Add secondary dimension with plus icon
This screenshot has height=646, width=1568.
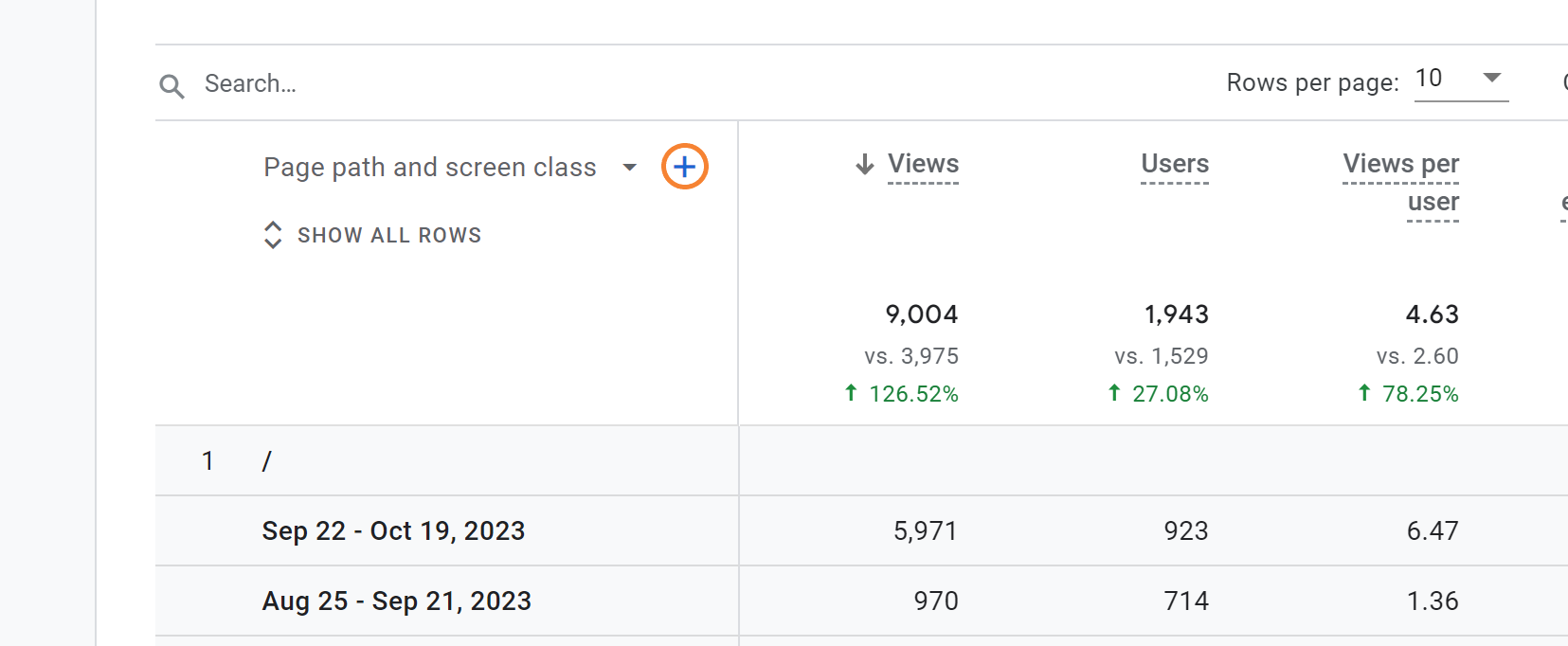pyautogui.click(x=685, y=167)
